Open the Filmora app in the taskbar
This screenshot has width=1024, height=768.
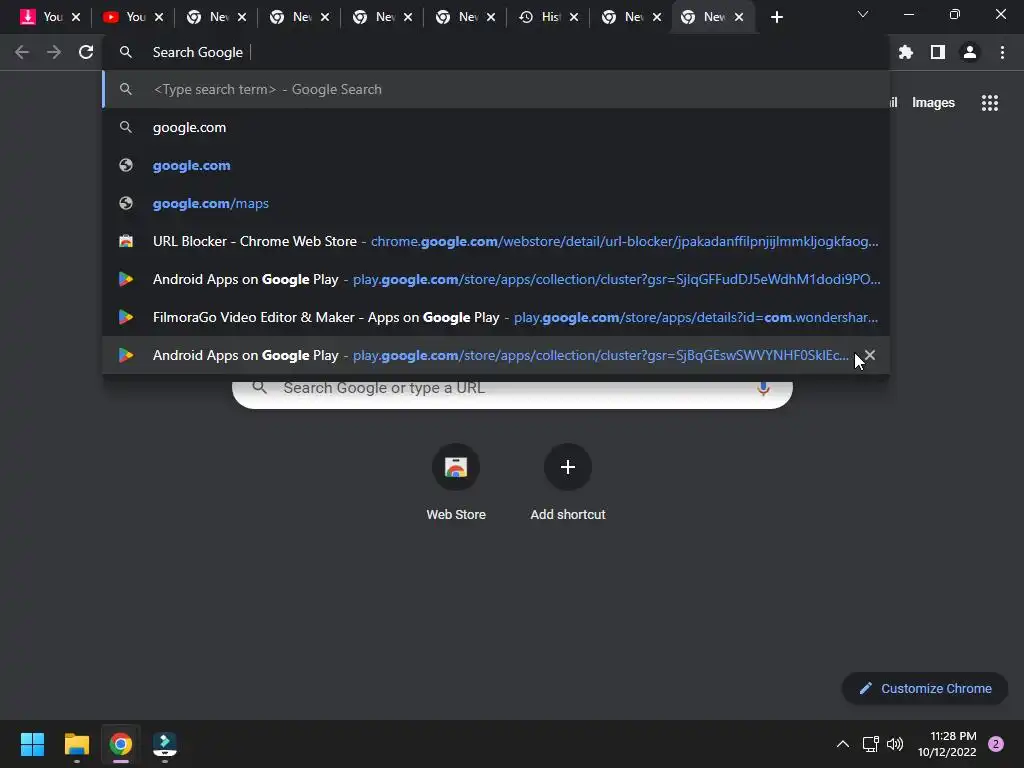click(164, 744)
